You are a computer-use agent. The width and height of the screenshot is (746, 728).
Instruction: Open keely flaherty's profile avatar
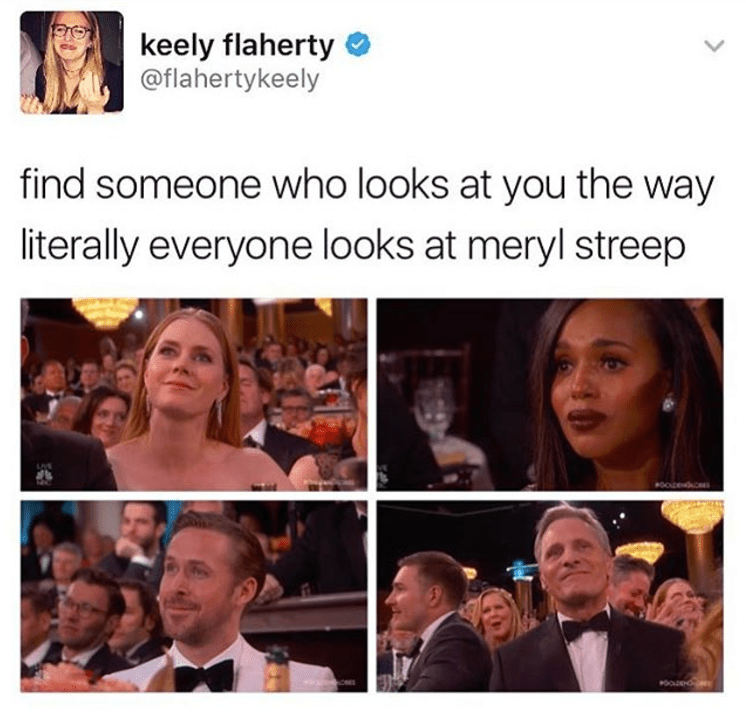tap(71, 62)
